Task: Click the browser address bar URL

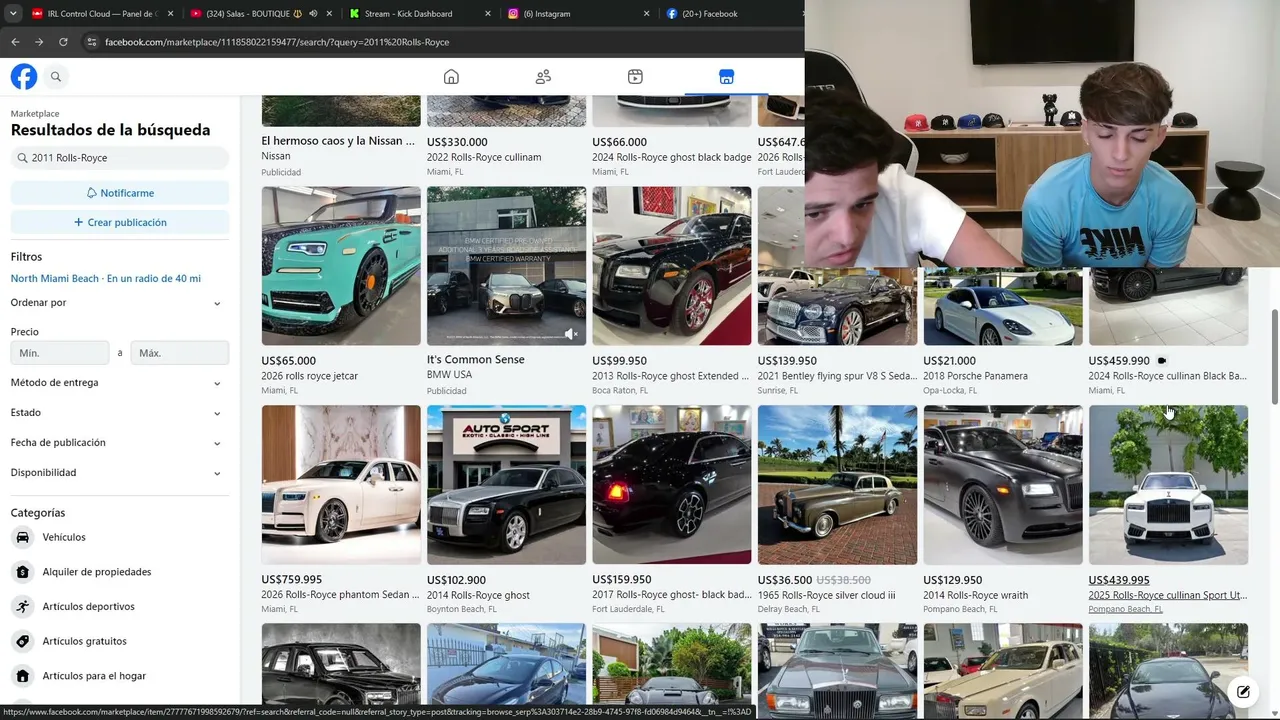Action: coord(277,42)
